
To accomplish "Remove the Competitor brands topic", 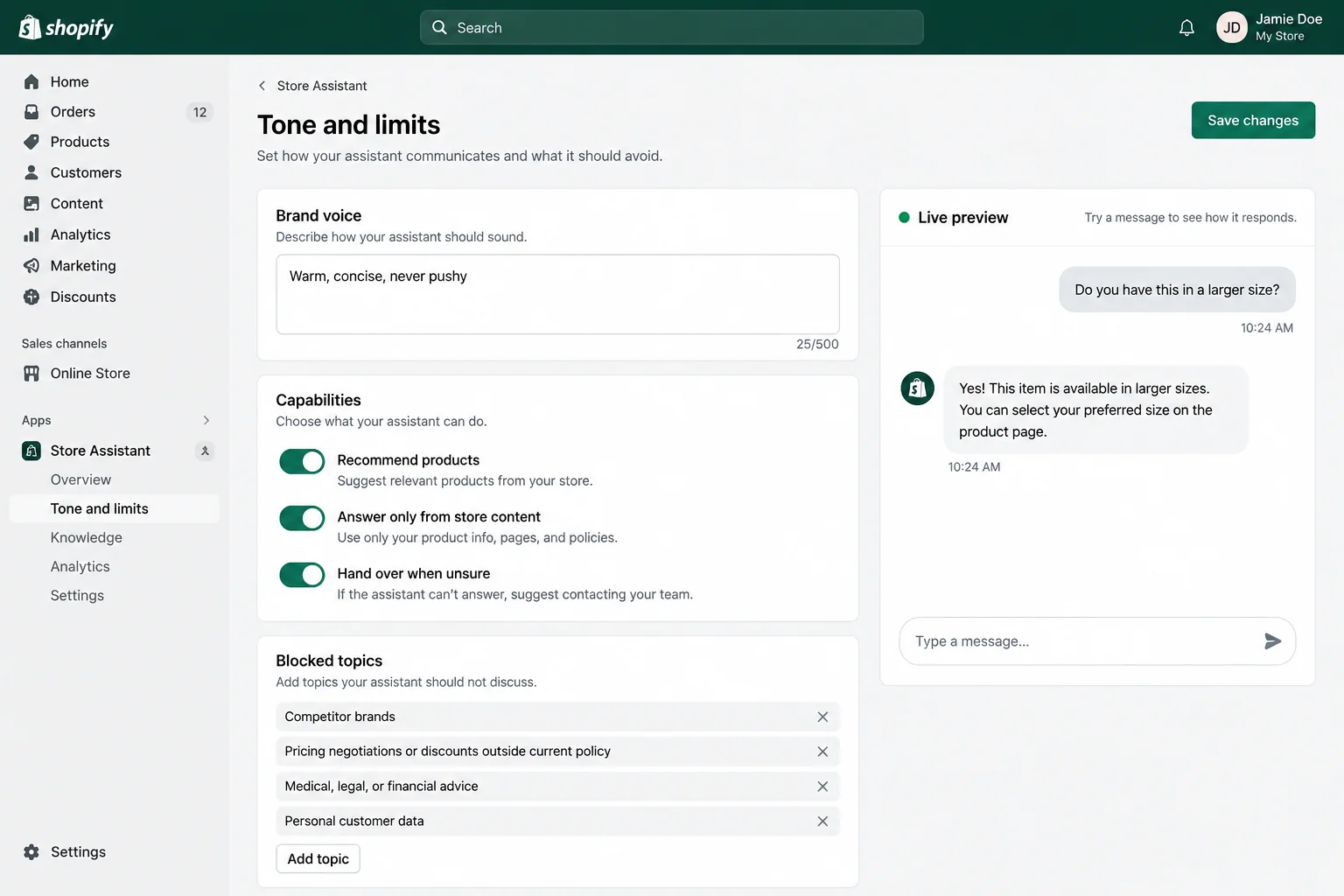I will [x=822, y=717].
